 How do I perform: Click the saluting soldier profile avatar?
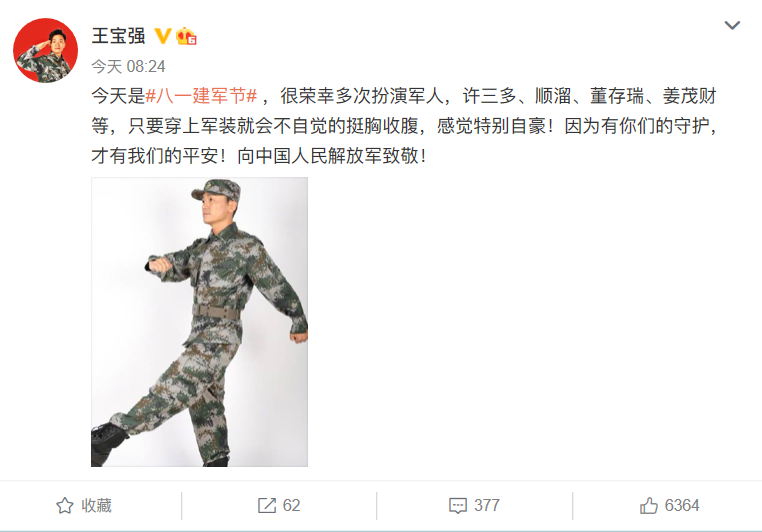[x=45, y=51]
